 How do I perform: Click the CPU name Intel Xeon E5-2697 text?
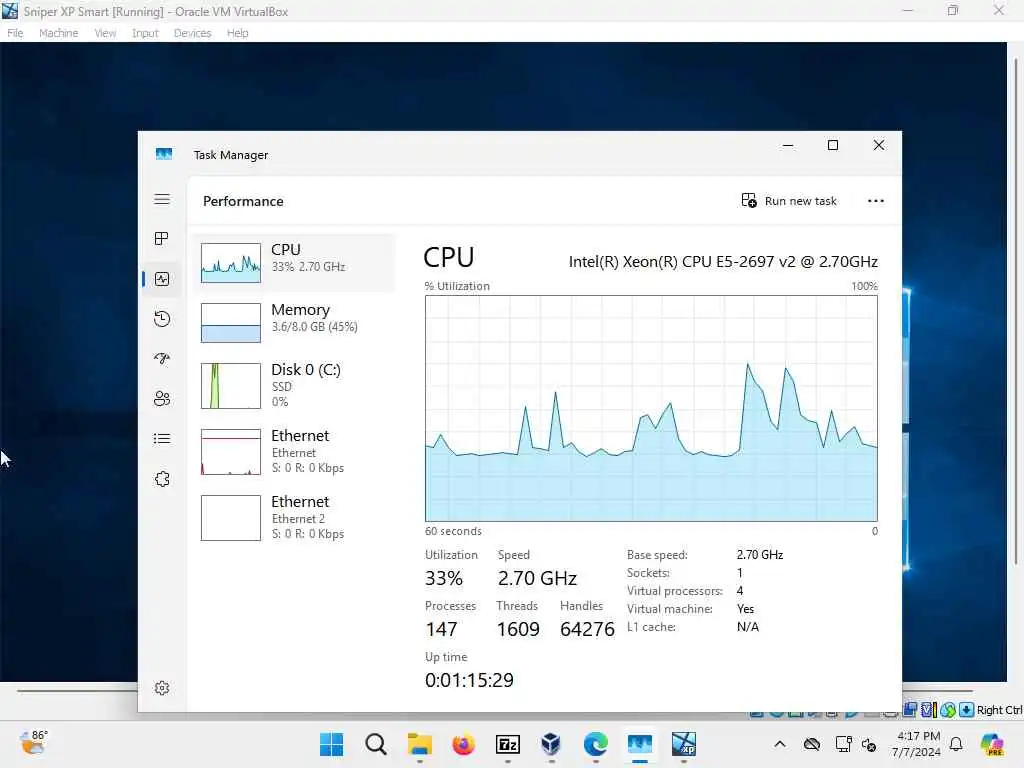point(723,262)
